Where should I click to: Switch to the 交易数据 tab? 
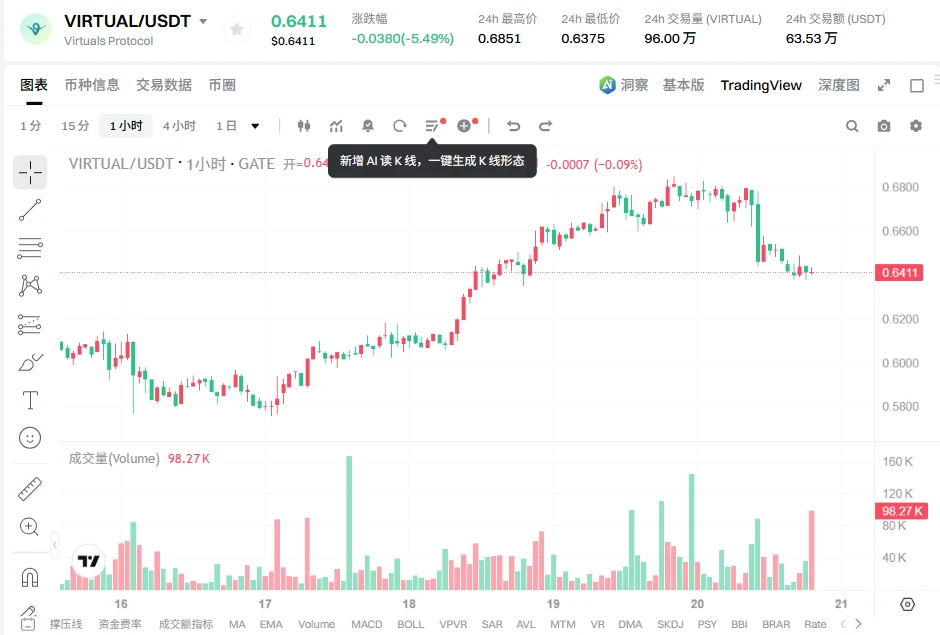click(x=164, y=85)
